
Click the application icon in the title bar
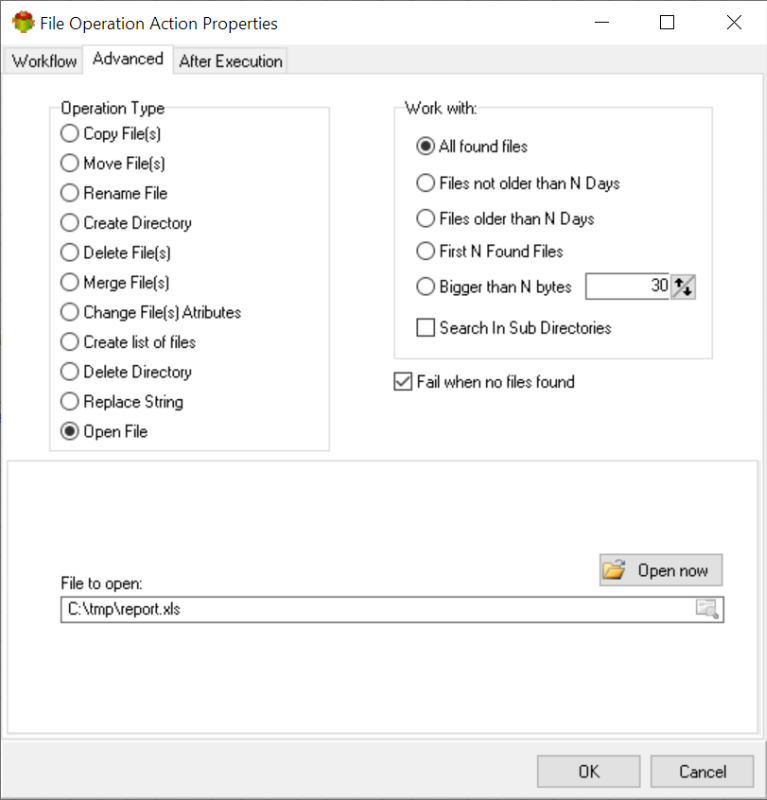point(23,23)
